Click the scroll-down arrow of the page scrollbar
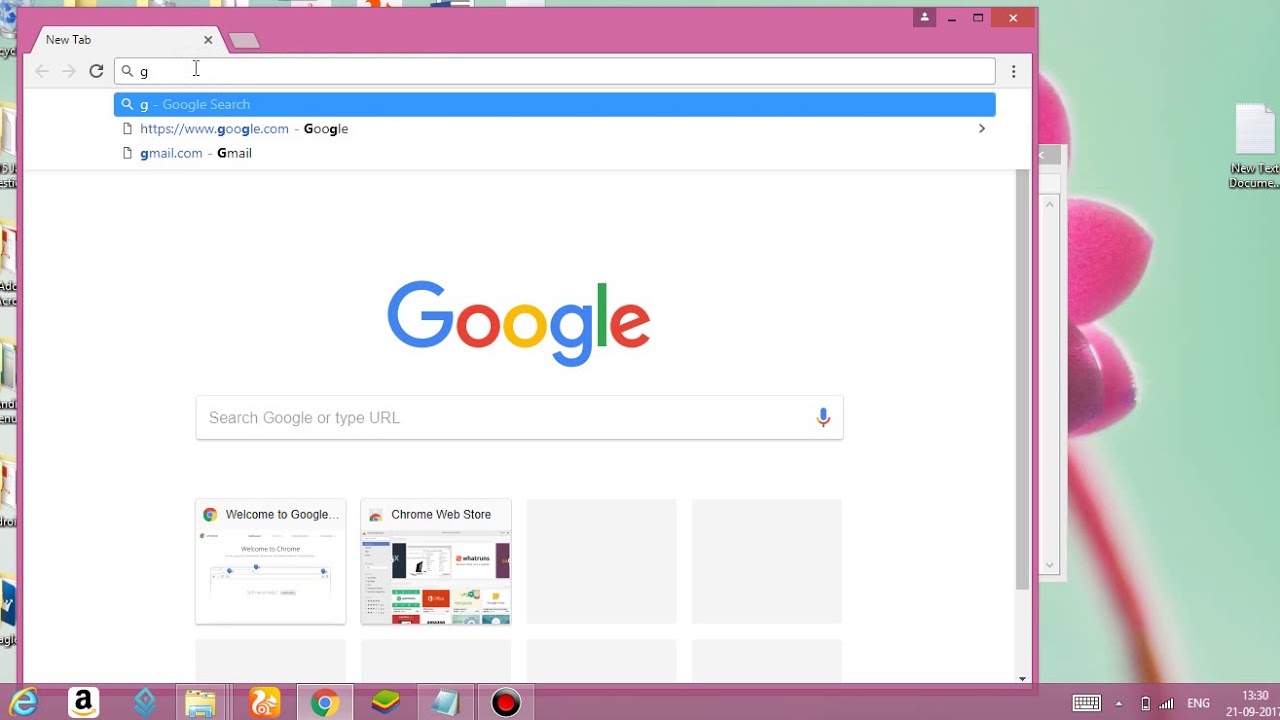Viewport: 1280px width, 720px height. 1022,678
